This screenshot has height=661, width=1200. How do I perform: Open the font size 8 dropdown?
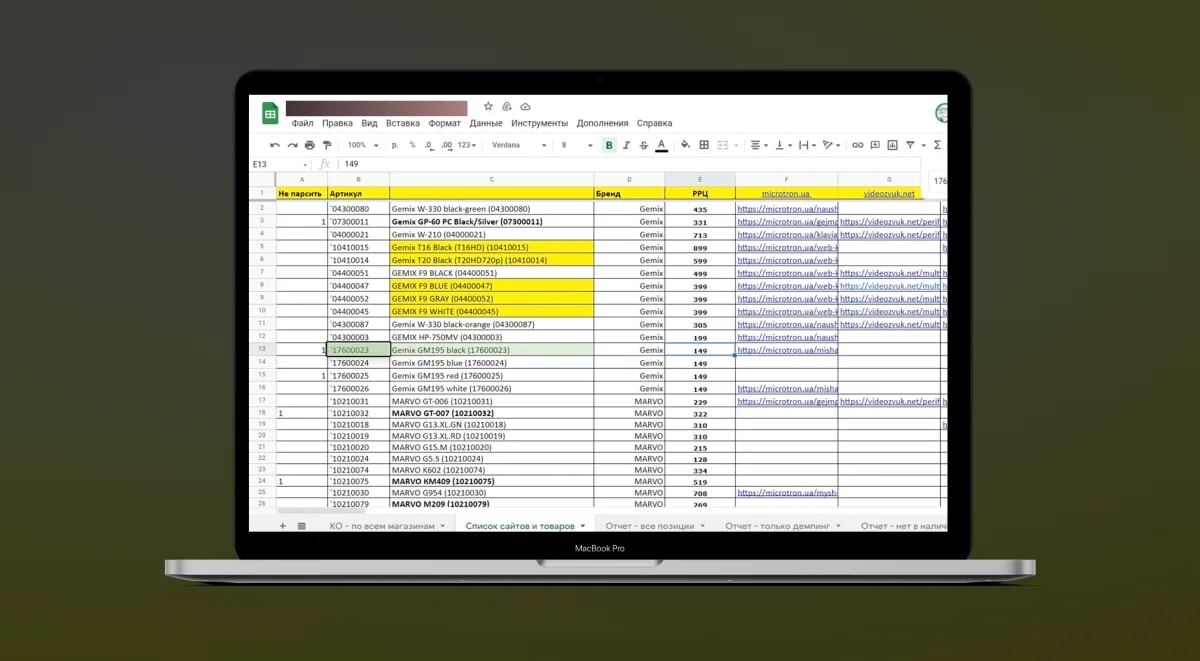click(x=575, y=145)
